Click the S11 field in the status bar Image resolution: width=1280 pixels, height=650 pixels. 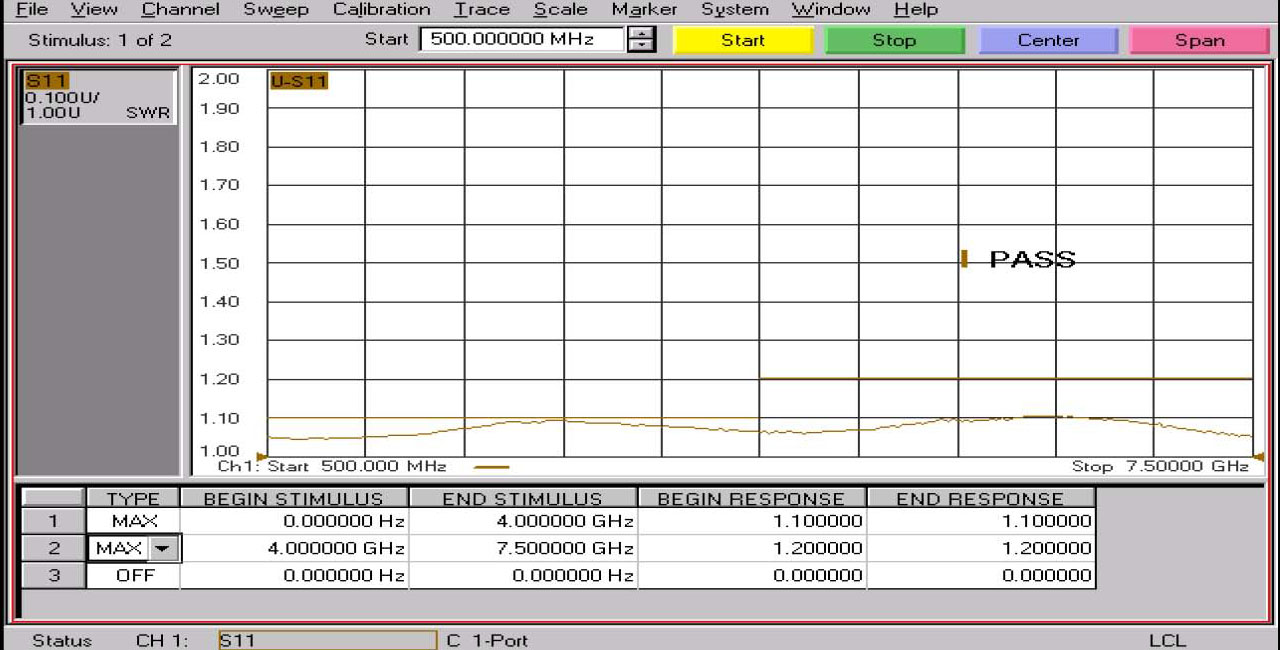tap(327, 640)
